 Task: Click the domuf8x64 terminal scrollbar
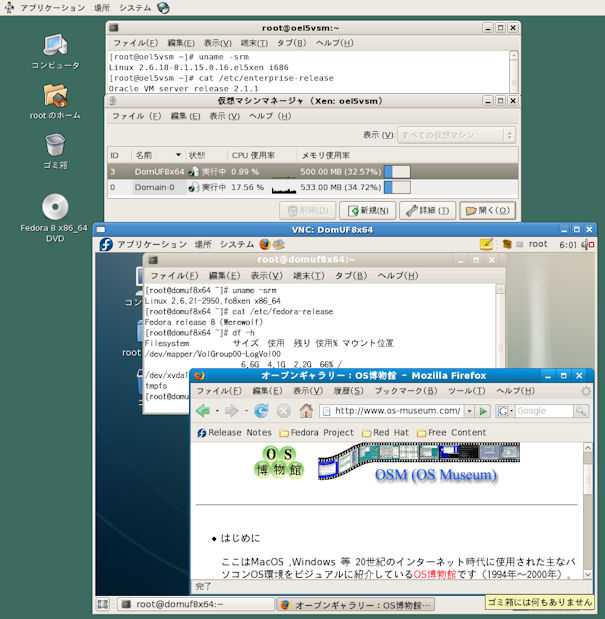pyautogui.click(x=500, y=326)
